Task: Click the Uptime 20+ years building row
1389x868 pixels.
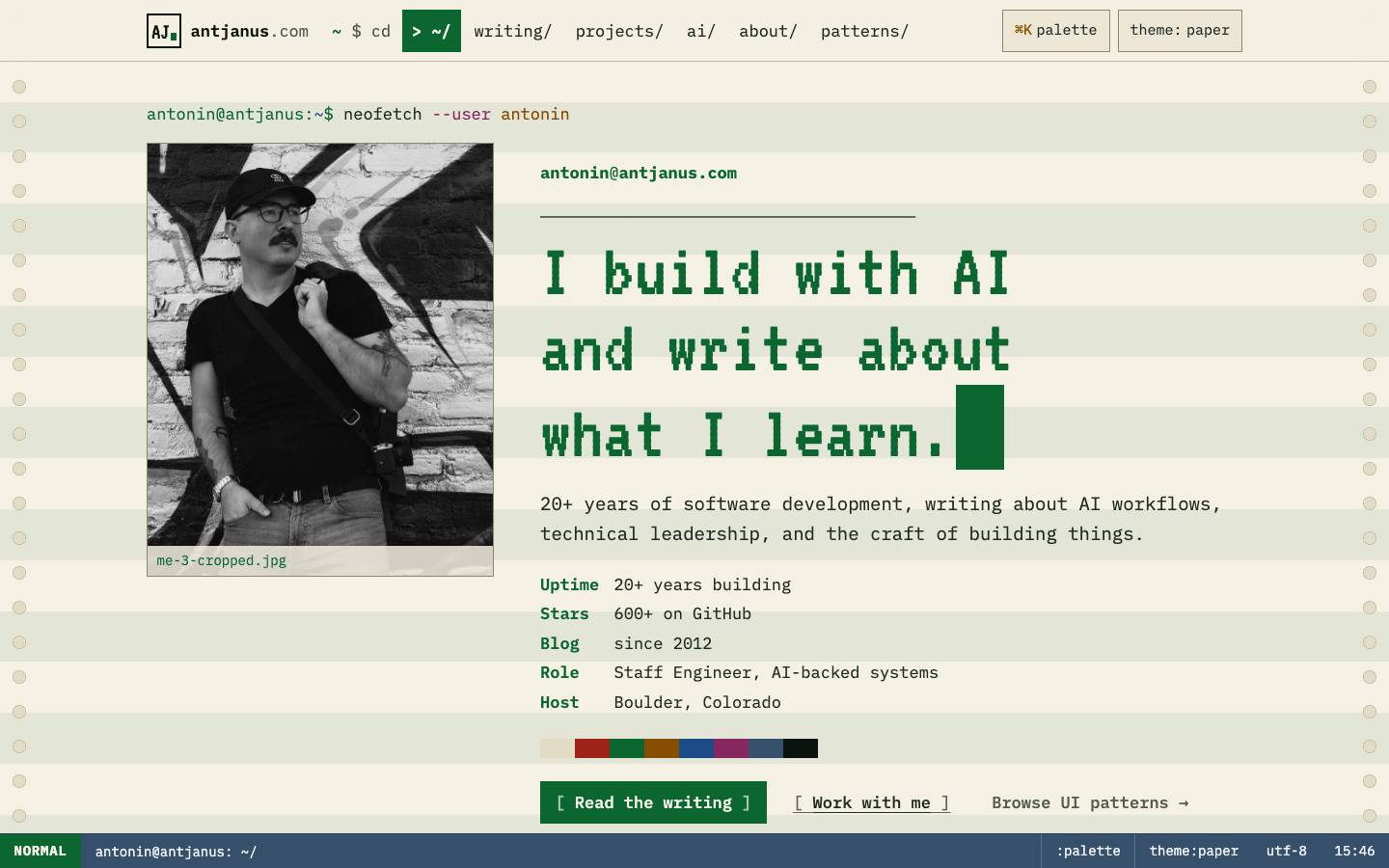Action: pos(666,584)
